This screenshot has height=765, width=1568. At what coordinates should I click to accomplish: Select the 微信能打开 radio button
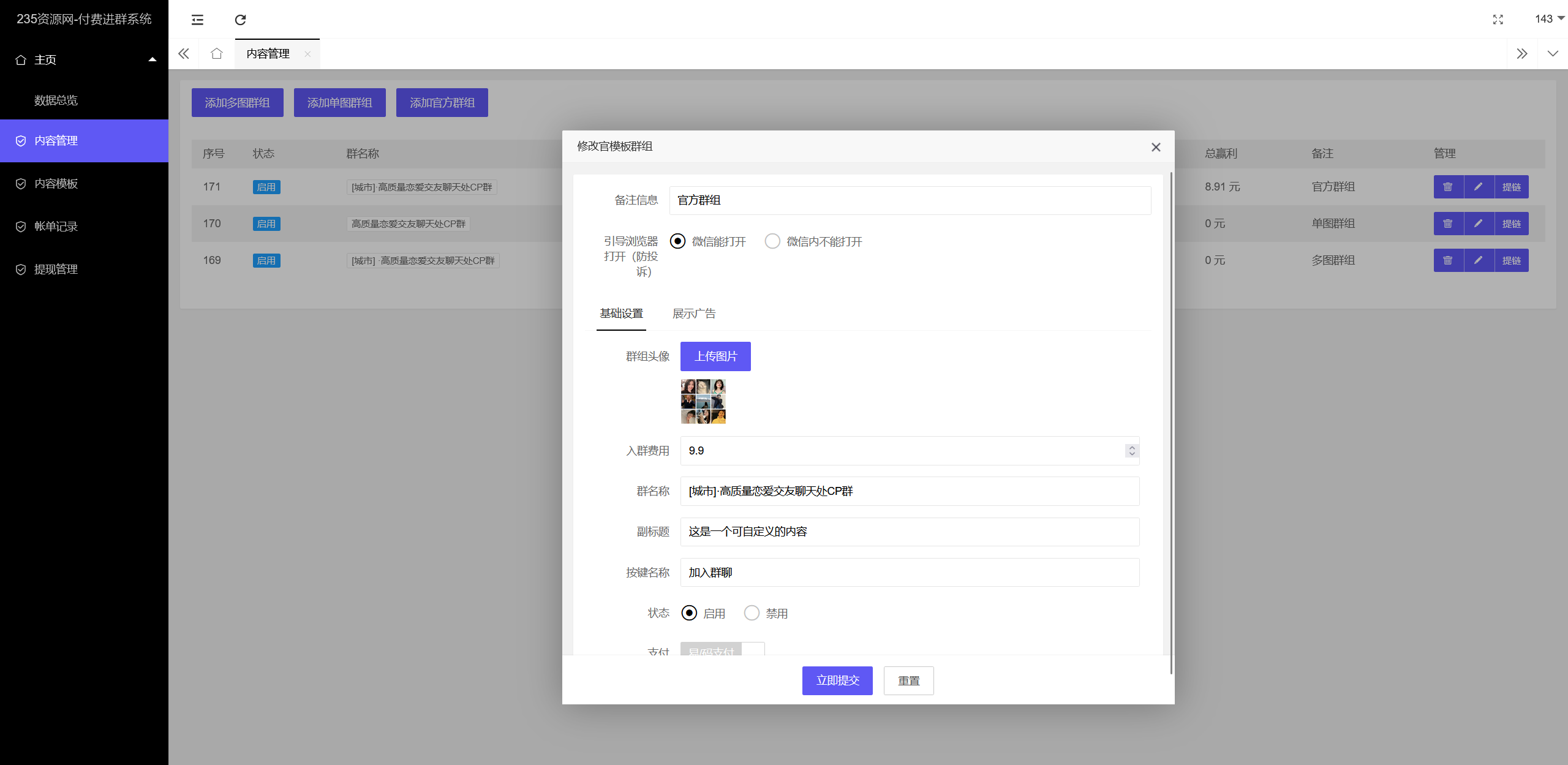point(677,241)
